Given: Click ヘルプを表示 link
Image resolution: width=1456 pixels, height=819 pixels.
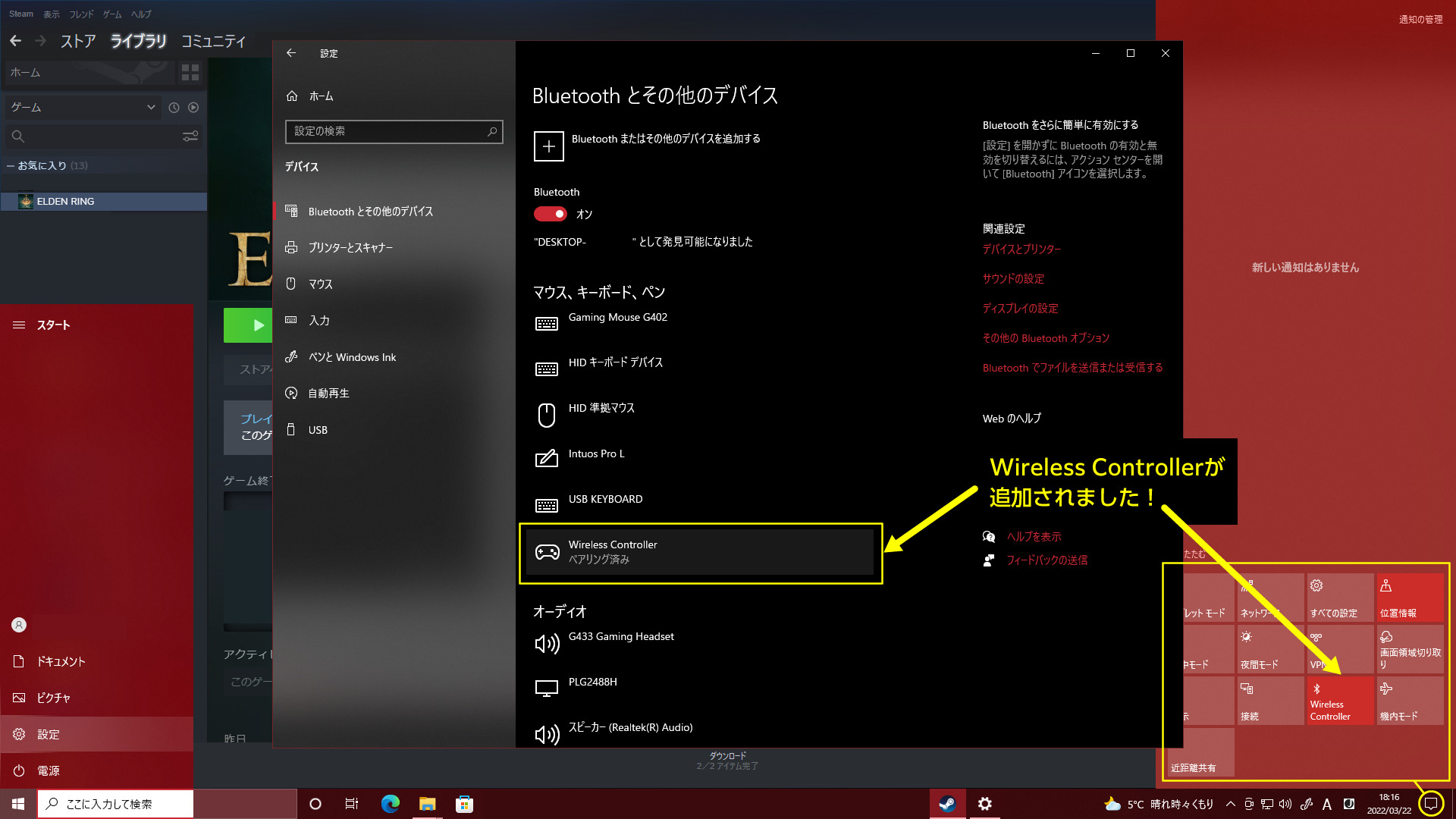Looking at the screenshot, I should [1034, 537].
